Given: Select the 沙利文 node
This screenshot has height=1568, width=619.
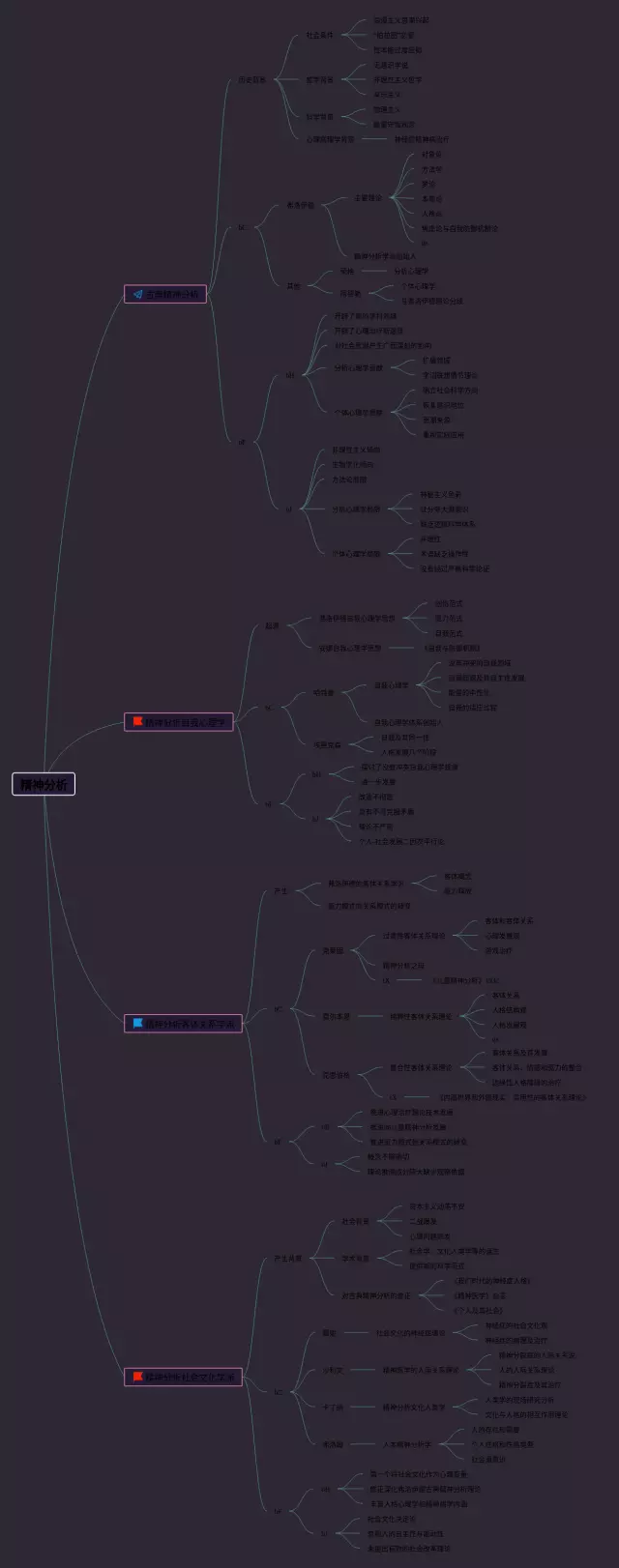Looking at the screenshot, I should tap(332, 1370).
